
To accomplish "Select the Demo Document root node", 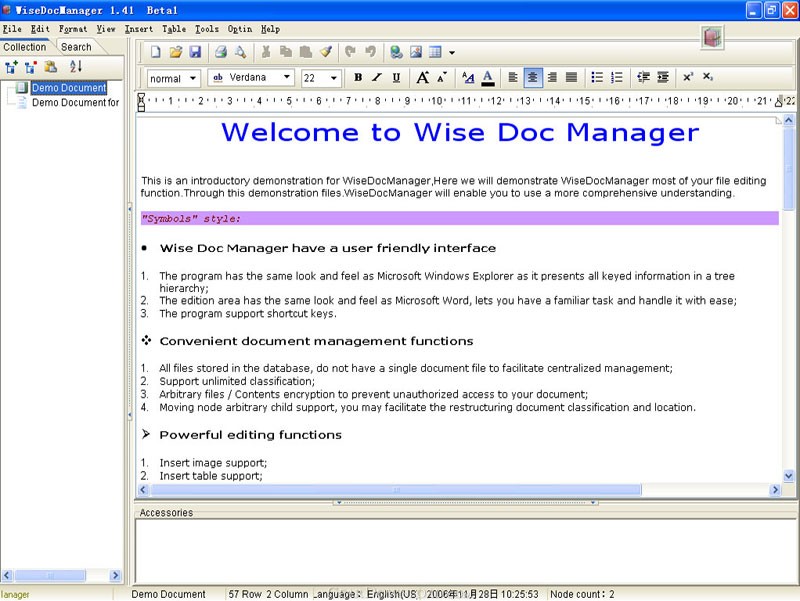I will click(69, 88).
